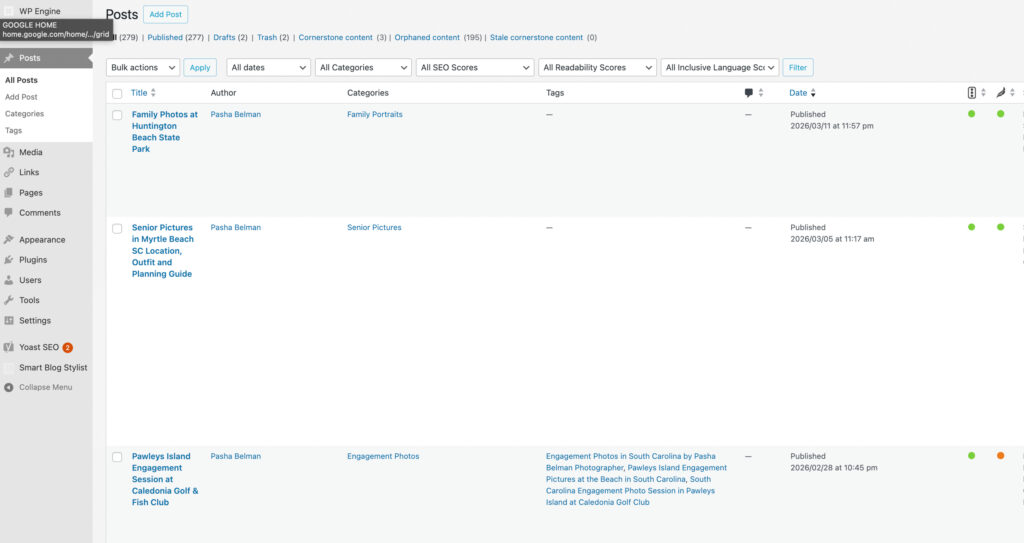The height and width of the screenshot is (543, 1024).
Task: Click the Senior Pictures category link
Action: (x=374, y=227)
